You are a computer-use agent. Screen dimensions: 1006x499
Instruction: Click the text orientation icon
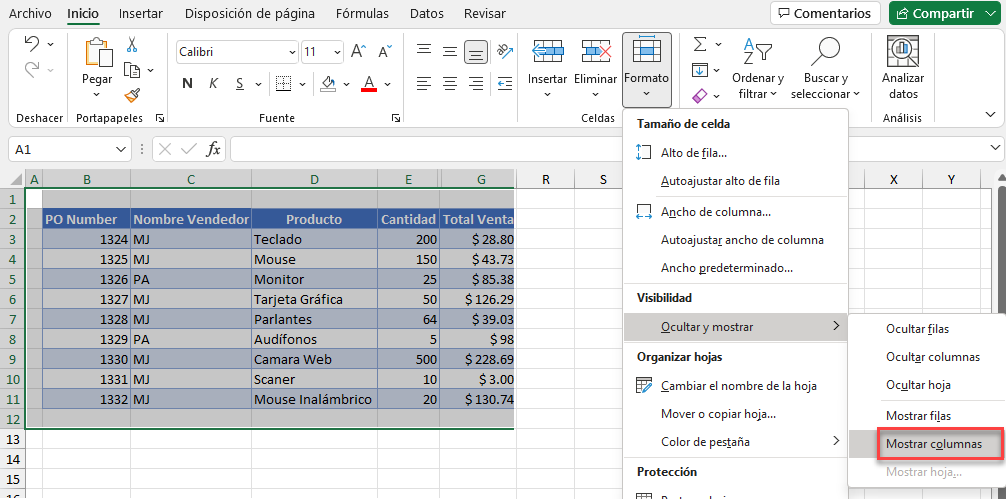[504, 51]
